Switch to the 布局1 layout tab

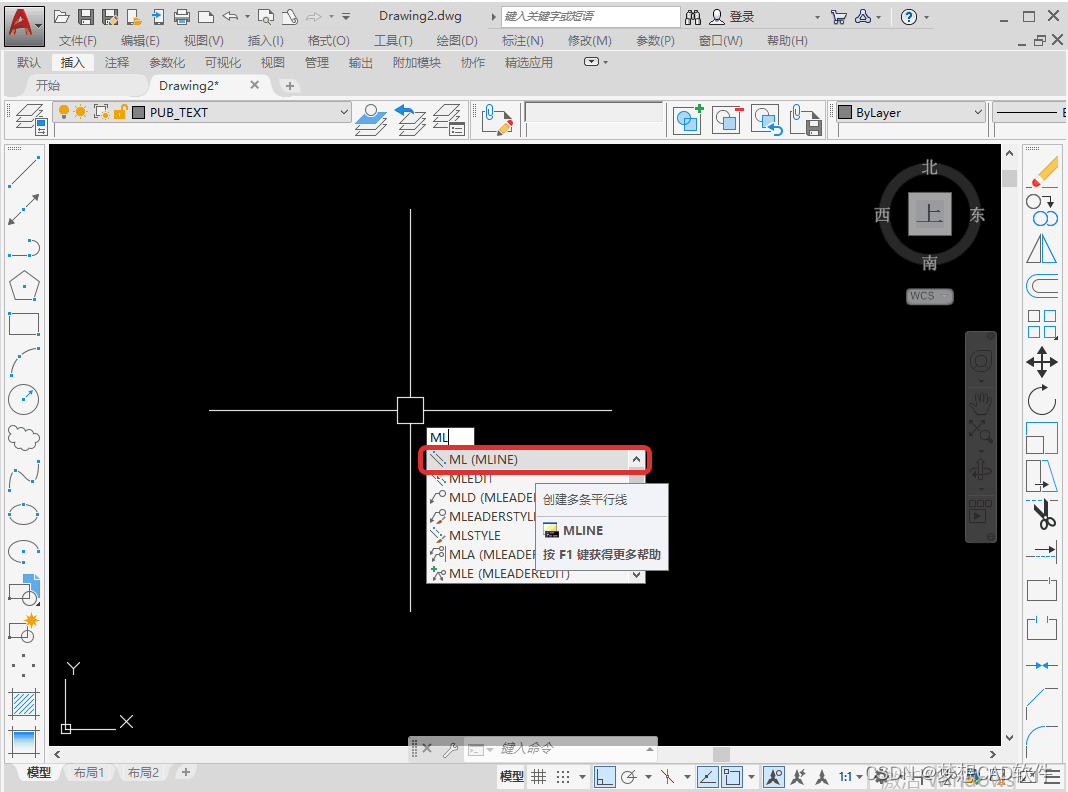pyautogui.click(x=89, y=773)
